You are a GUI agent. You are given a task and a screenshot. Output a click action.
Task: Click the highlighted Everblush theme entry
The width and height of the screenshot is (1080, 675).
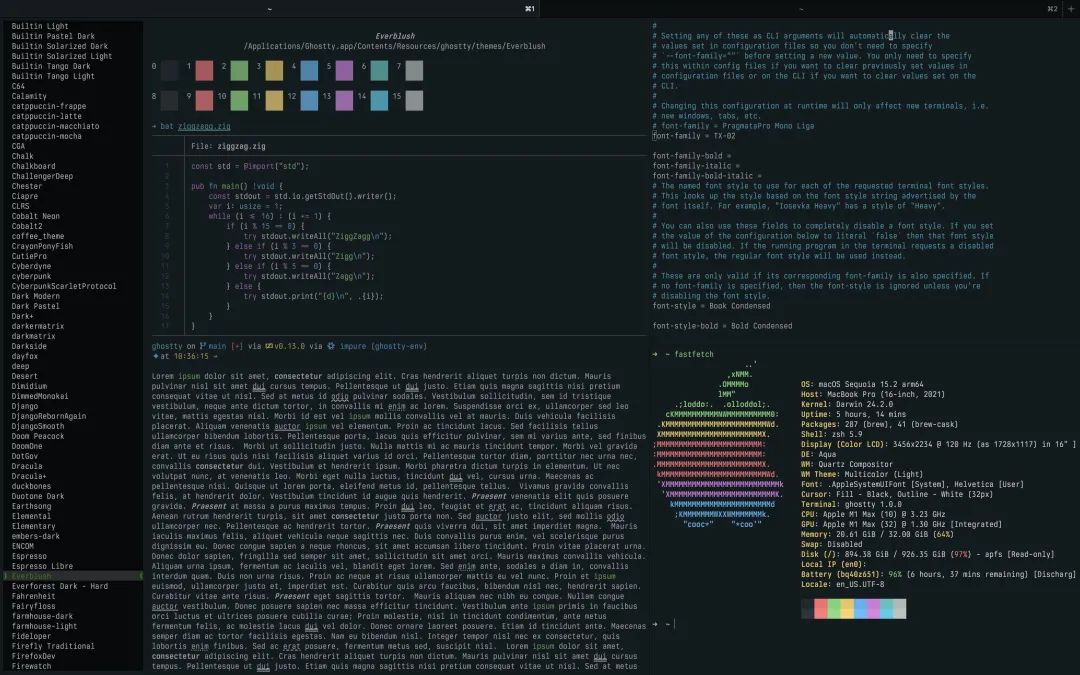35,576
